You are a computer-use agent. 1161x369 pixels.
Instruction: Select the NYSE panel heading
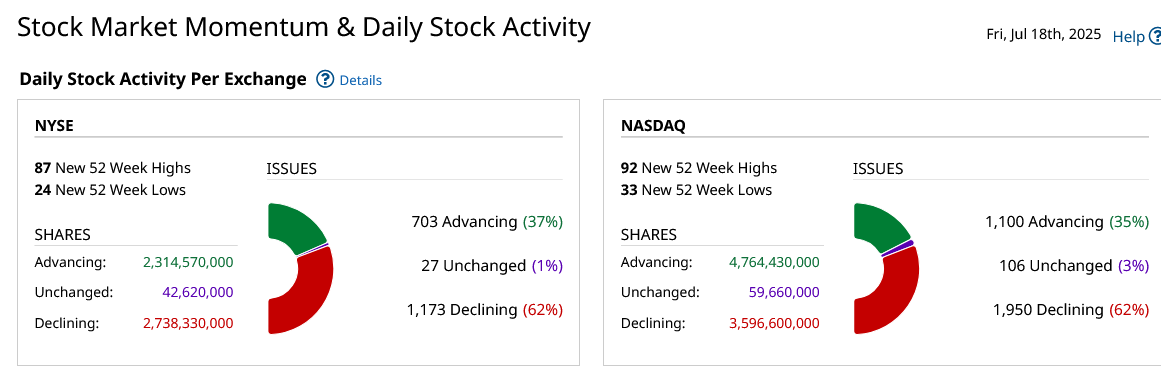tap(53, 125)
